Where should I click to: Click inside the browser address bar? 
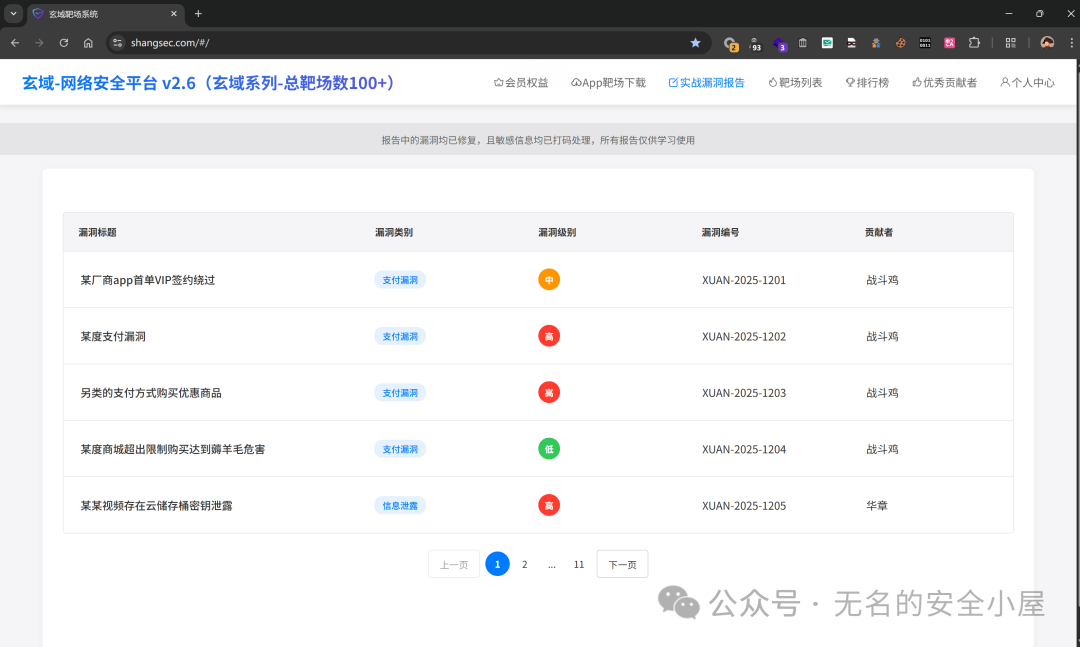pos(300,42)
